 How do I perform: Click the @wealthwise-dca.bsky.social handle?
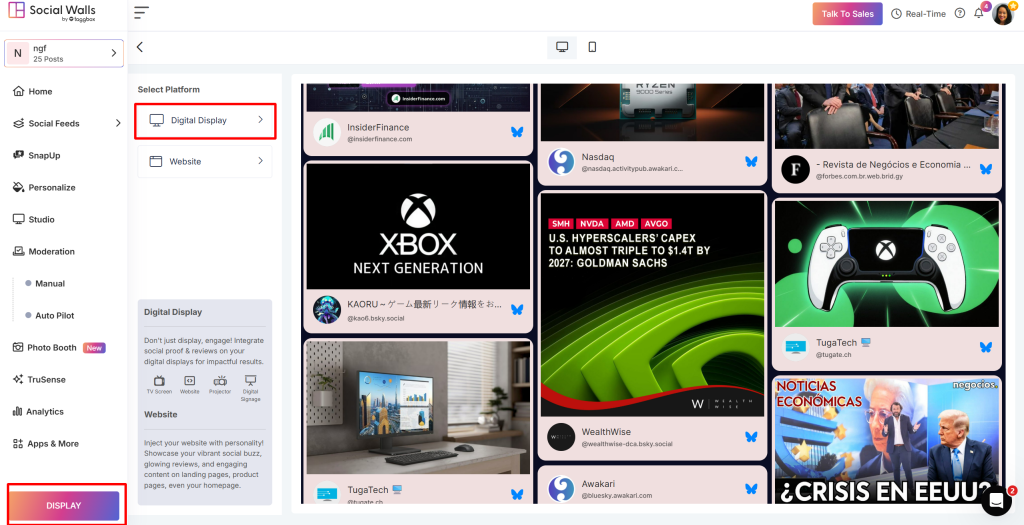click(x=626, y=443)
